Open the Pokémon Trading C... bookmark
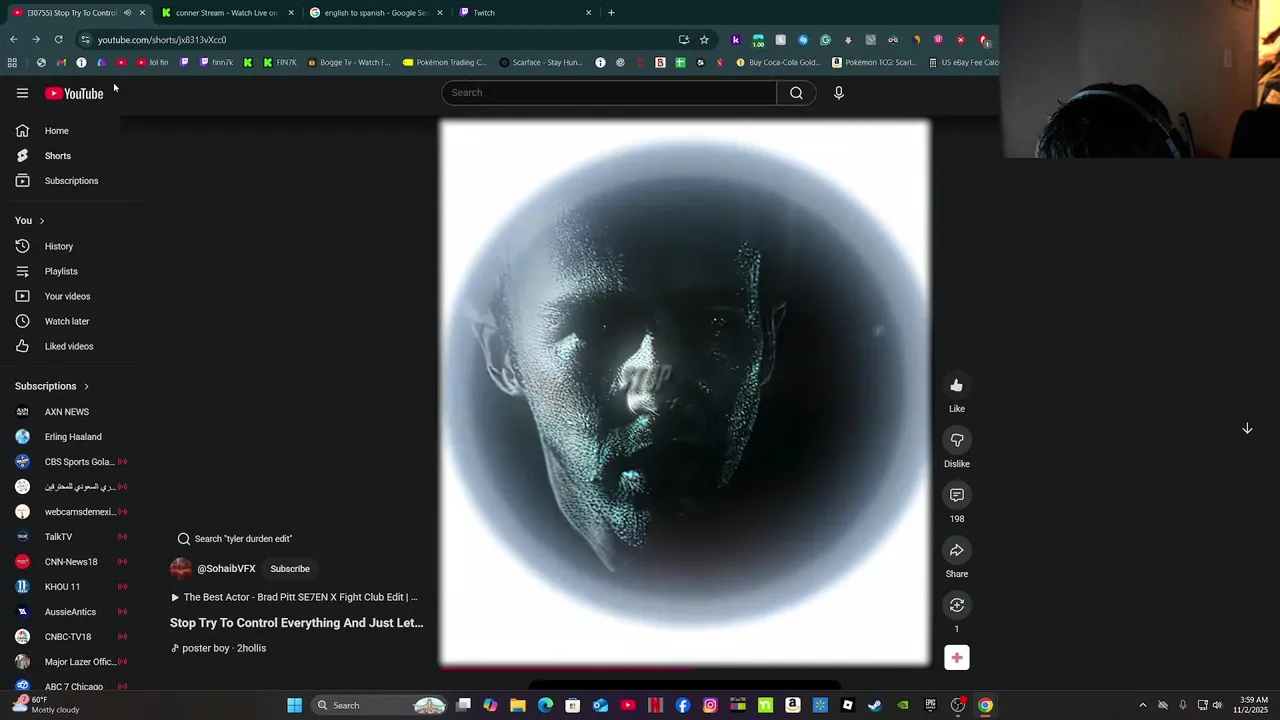The width and height of the screenshot is (1280, 720). 444,63
